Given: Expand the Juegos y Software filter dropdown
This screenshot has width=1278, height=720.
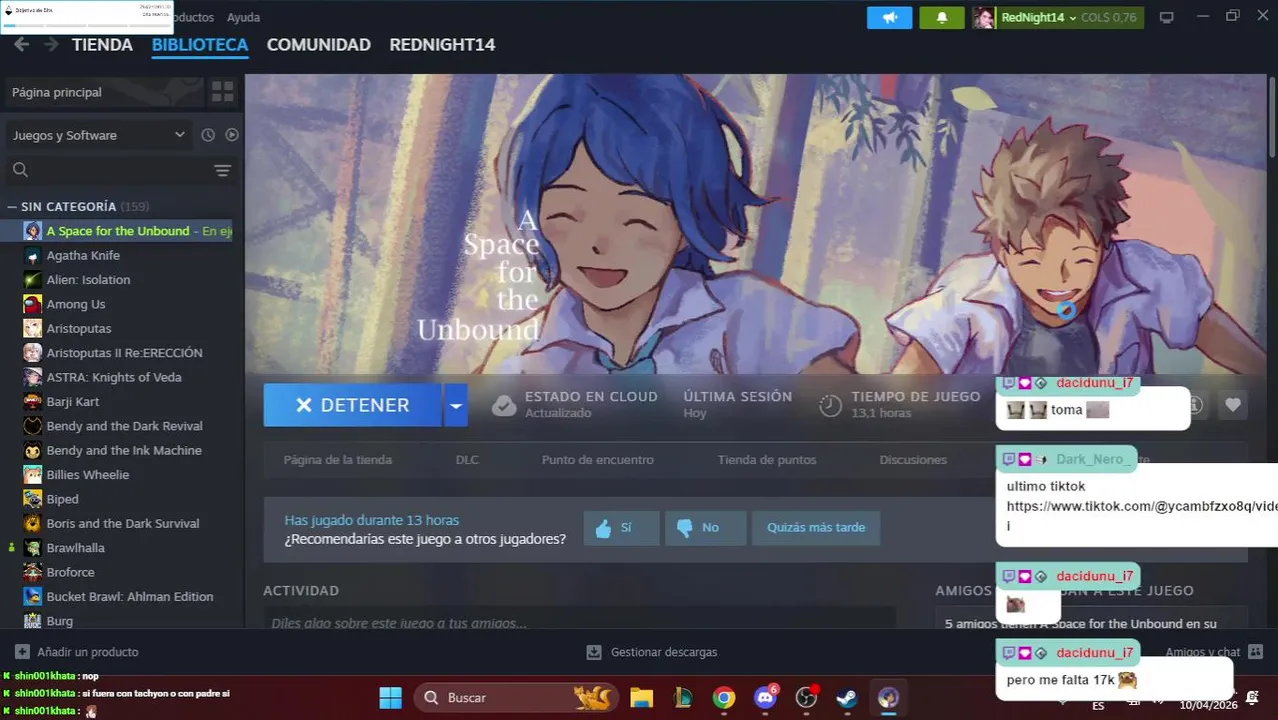Looking at the screenshot, I should click(98, 135).
